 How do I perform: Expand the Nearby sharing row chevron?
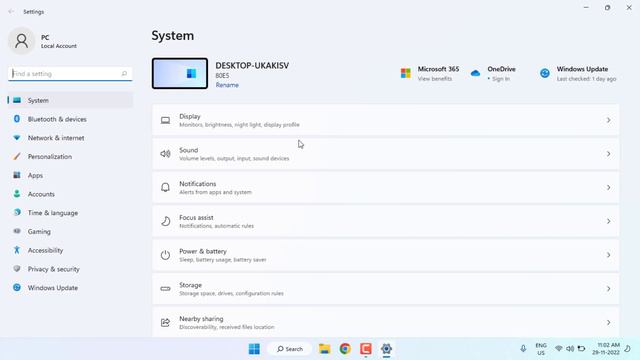pos(608,322)
